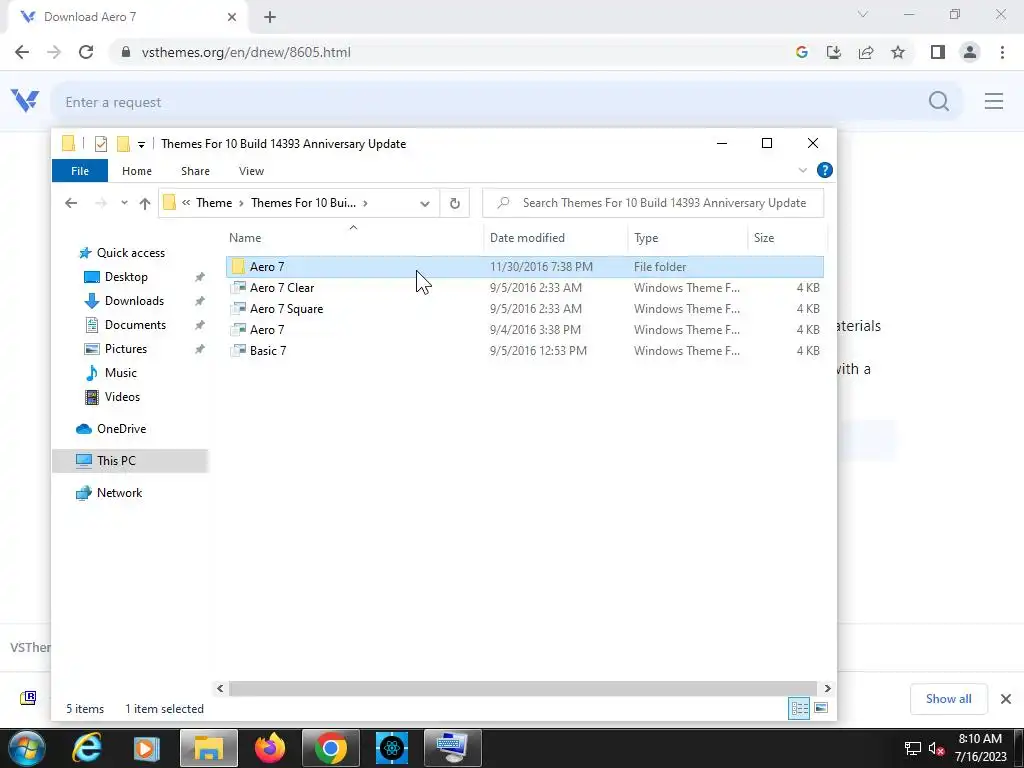Click the volume icon in system tray
Viewport: 1024px width, 768px height.
tap(936, 749)
